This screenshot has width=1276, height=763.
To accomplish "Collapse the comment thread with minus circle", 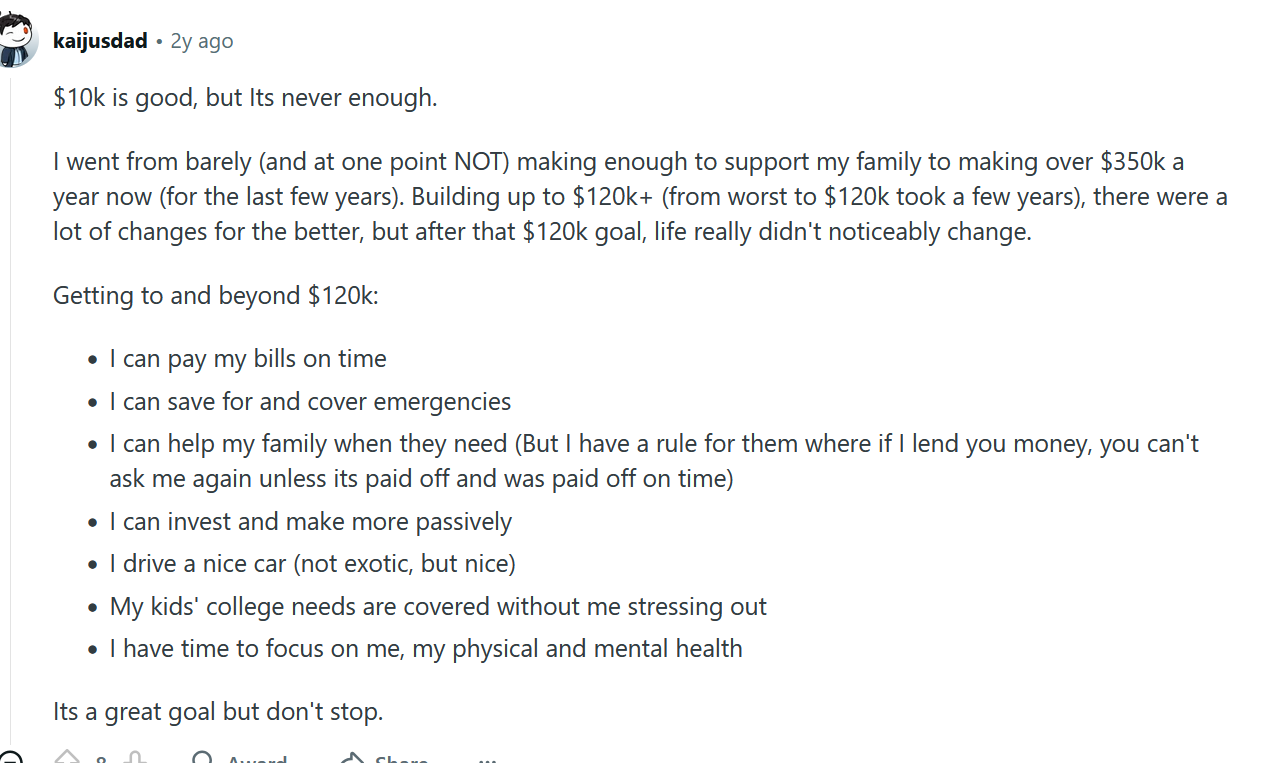I will tap(9, 759).
